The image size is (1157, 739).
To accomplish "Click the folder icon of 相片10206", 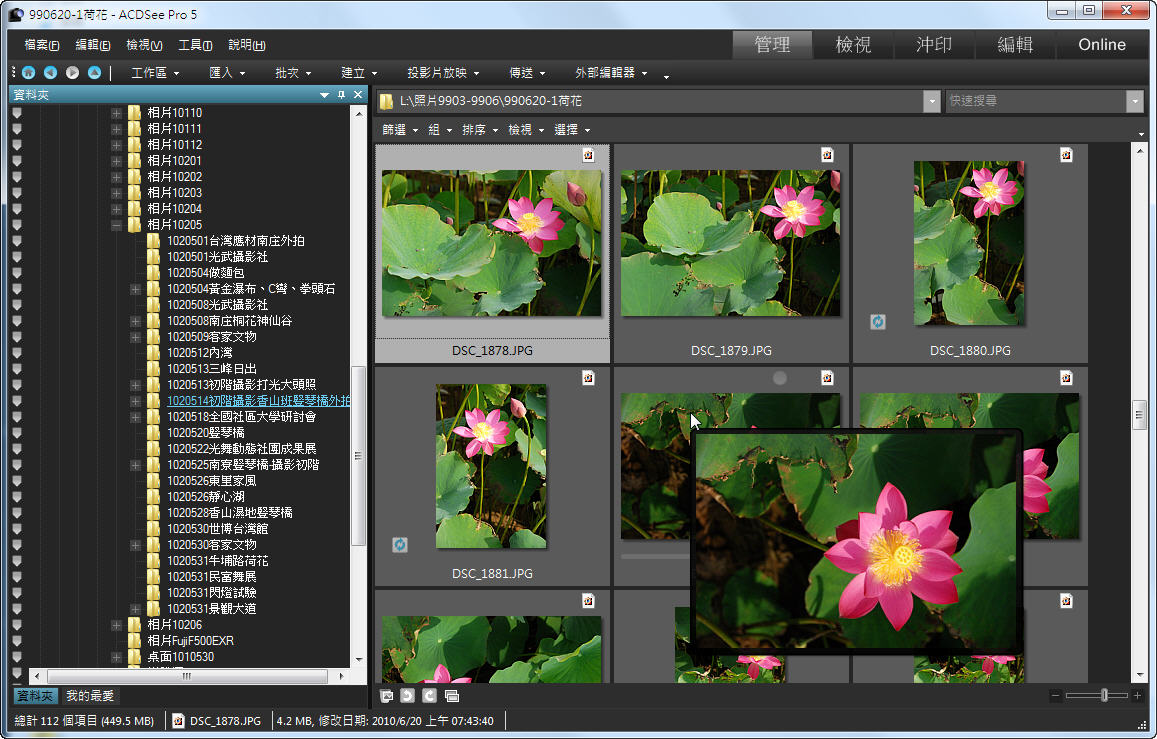I will (134, 625).
